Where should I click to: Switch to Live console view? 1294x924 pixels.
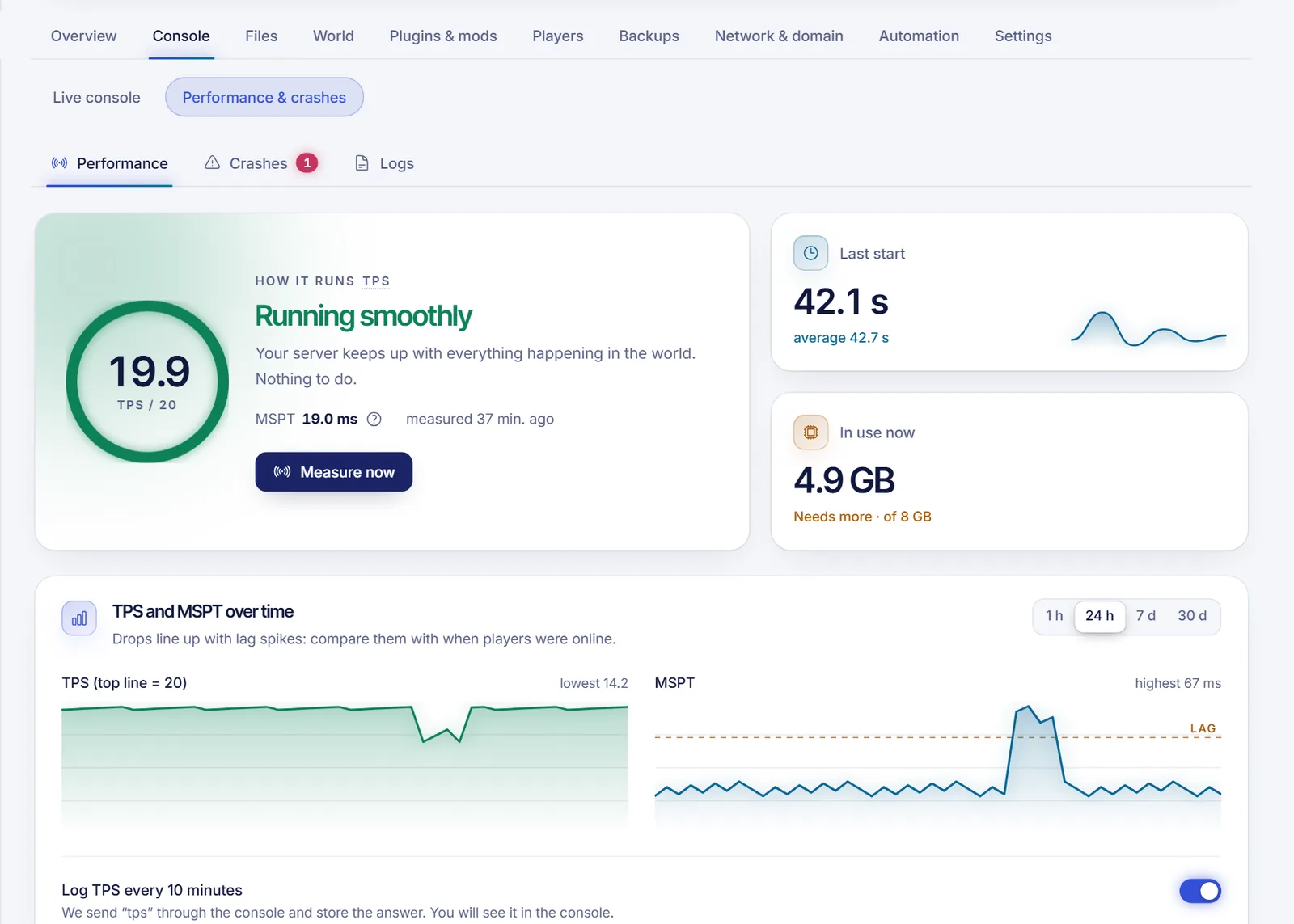point(96,97)
